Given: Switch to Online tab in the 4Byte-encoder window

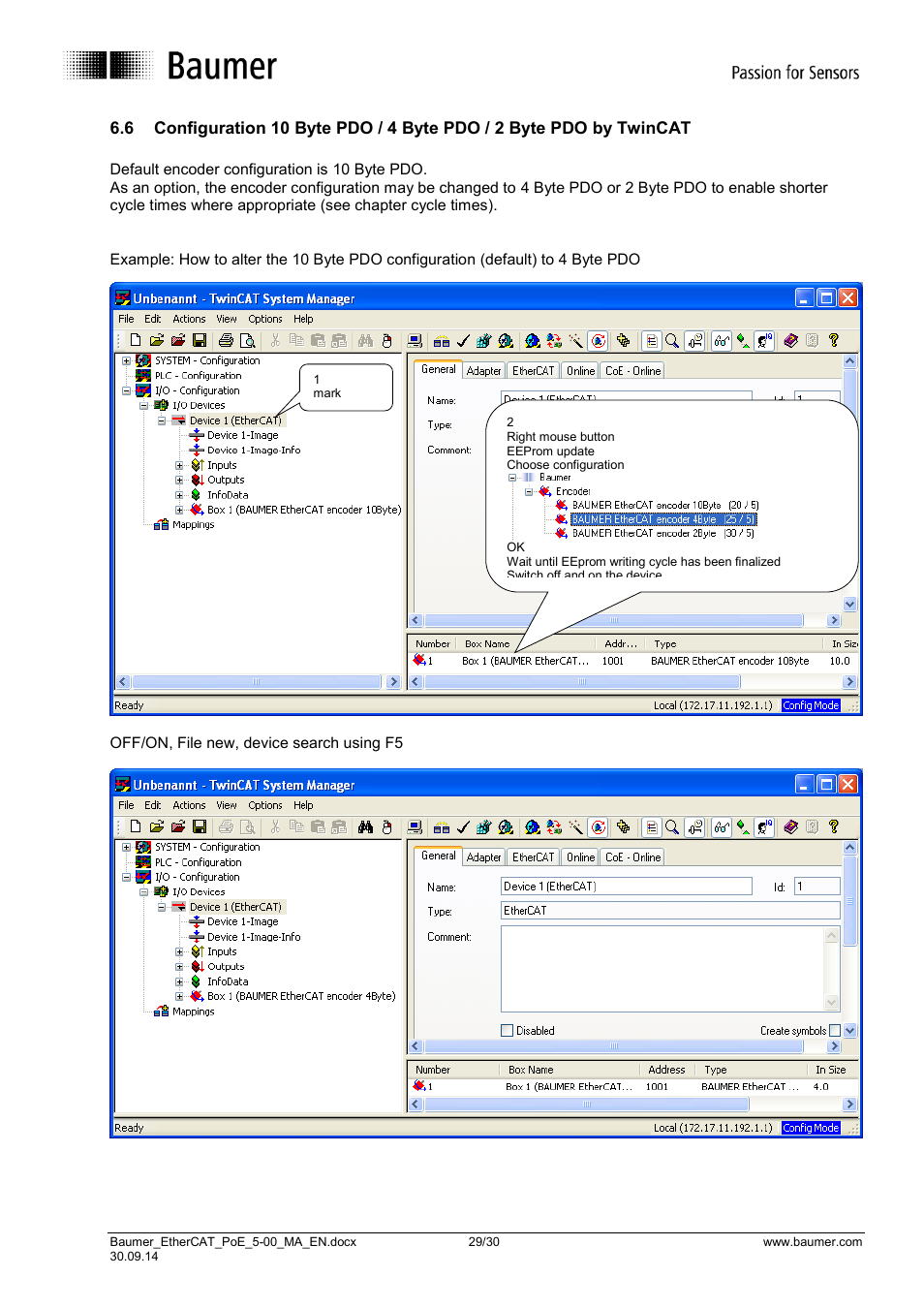Looking at the screenshot, I should point(581,857).
